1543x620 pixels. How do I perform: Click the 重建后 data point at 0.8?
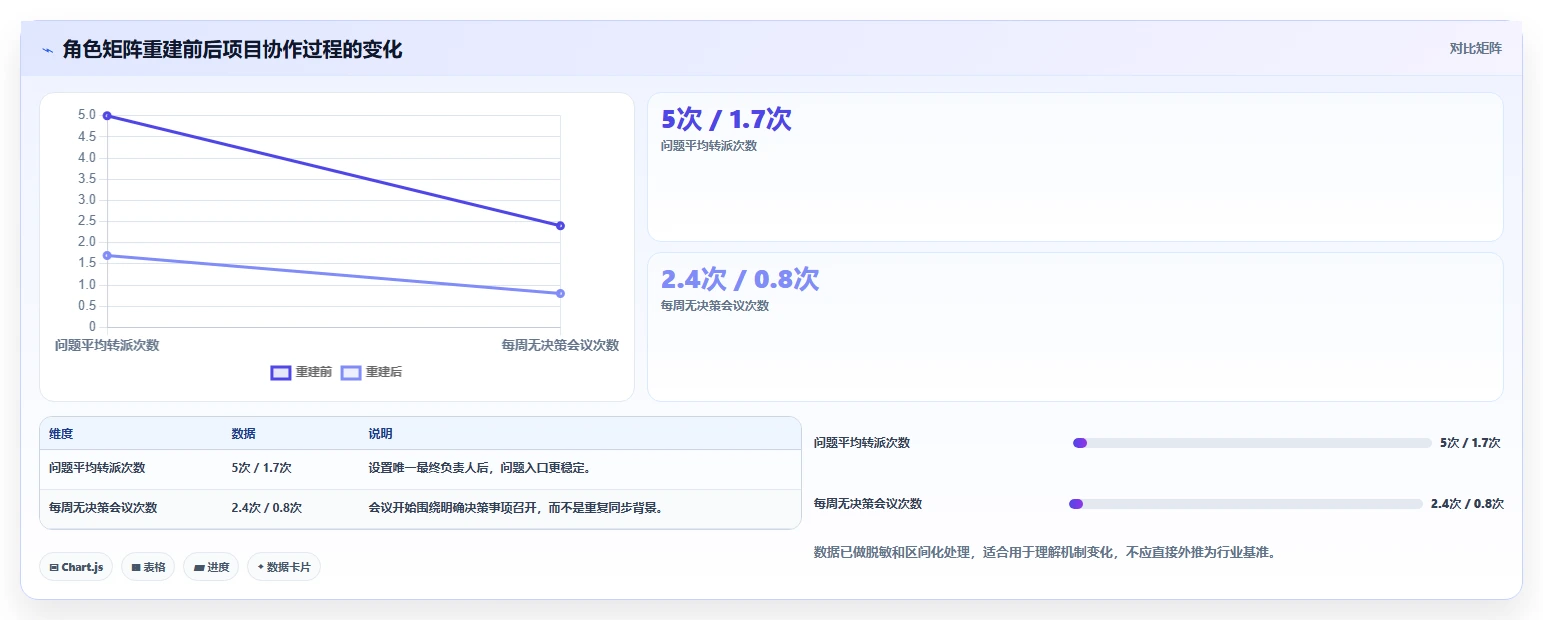[560, 293]
